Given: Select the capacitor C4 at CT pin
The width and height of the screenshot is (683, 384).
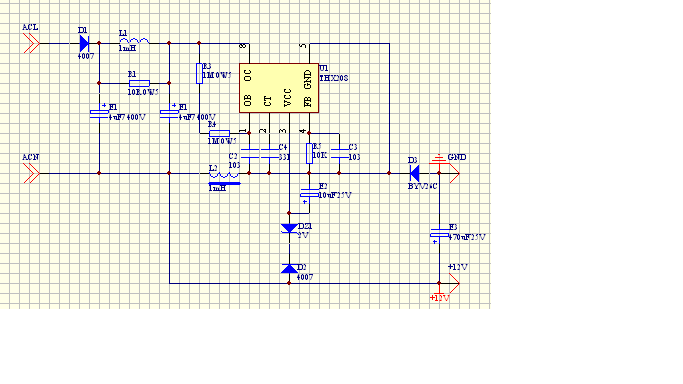Looking at the screenshot, I should [269, 153].
